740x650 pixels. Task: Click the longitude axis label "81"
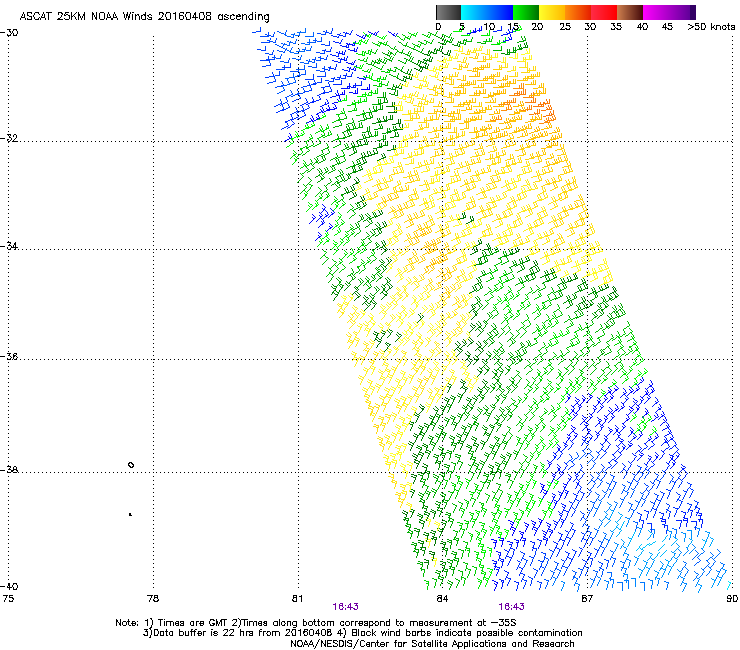click(x=297, y=599)
